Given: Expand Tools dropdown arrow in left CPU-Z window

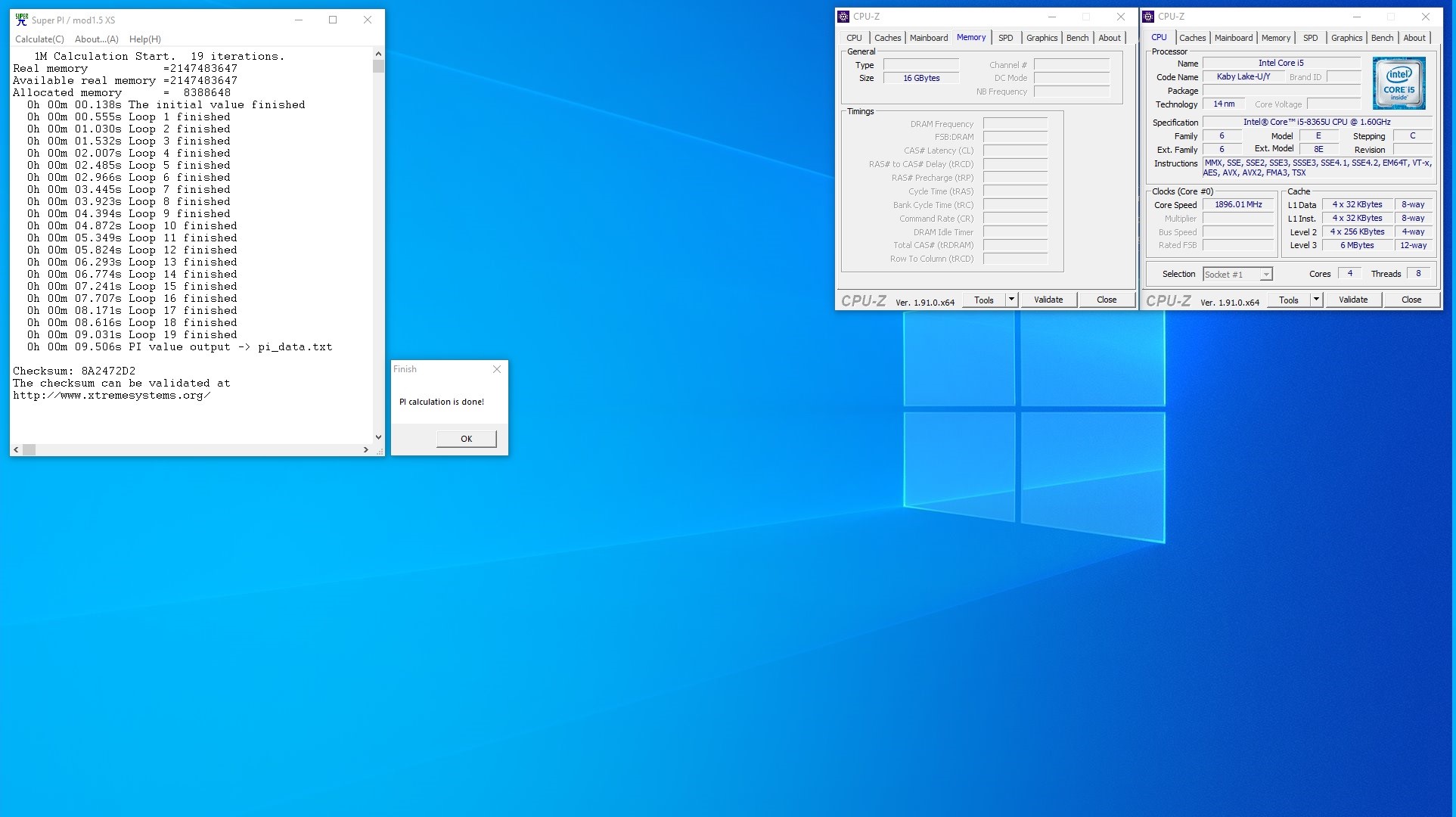Looking at the screenshot, I should tap(1011, 300).
